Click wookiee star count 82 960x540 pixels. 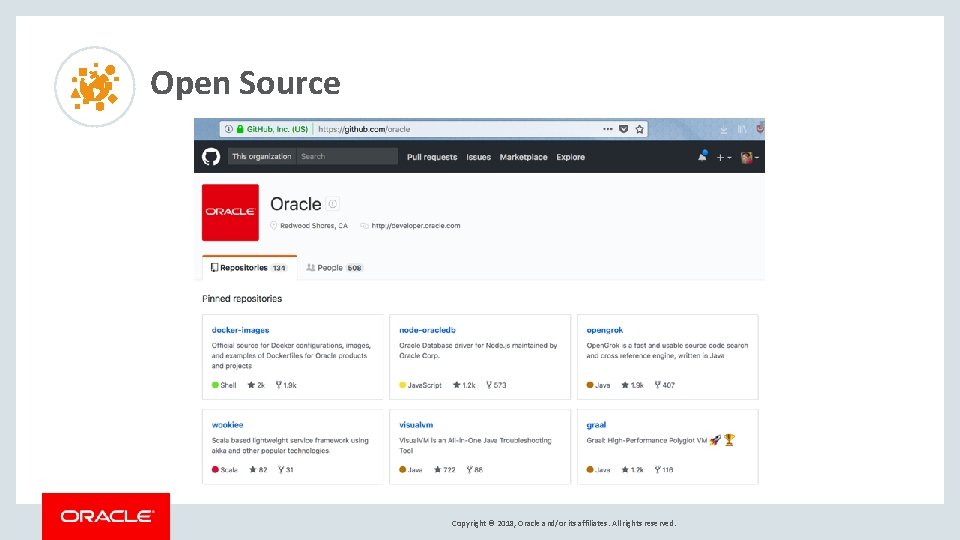tap(258, 470)
